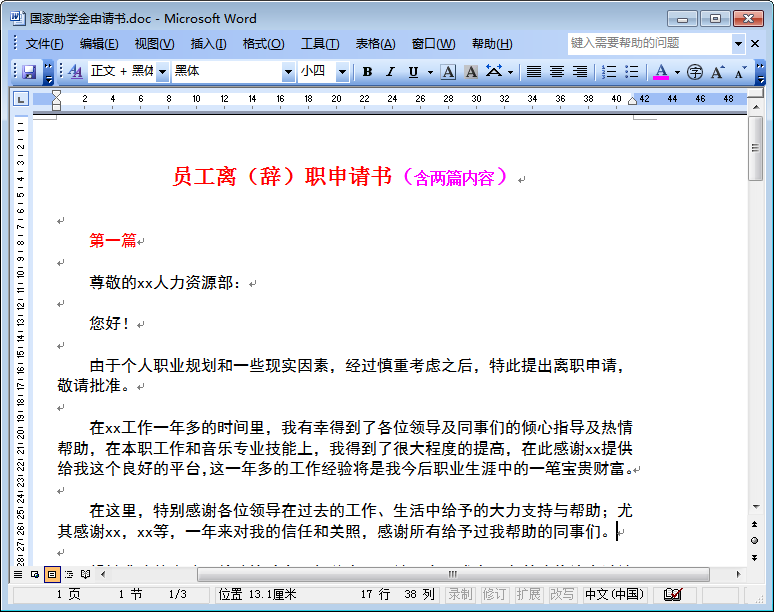Open the 帮助(H) menu

click(492, 44)
